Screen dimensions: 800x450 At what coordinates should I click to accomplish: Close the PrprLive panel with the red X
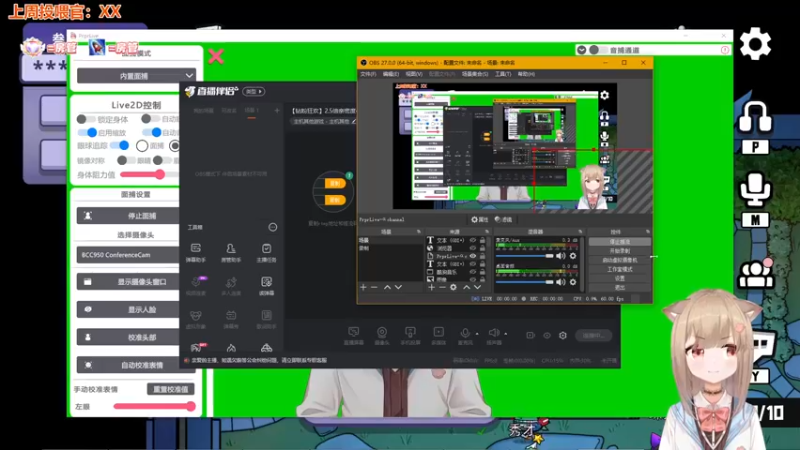pyautogui.click(x=216, y=56)
